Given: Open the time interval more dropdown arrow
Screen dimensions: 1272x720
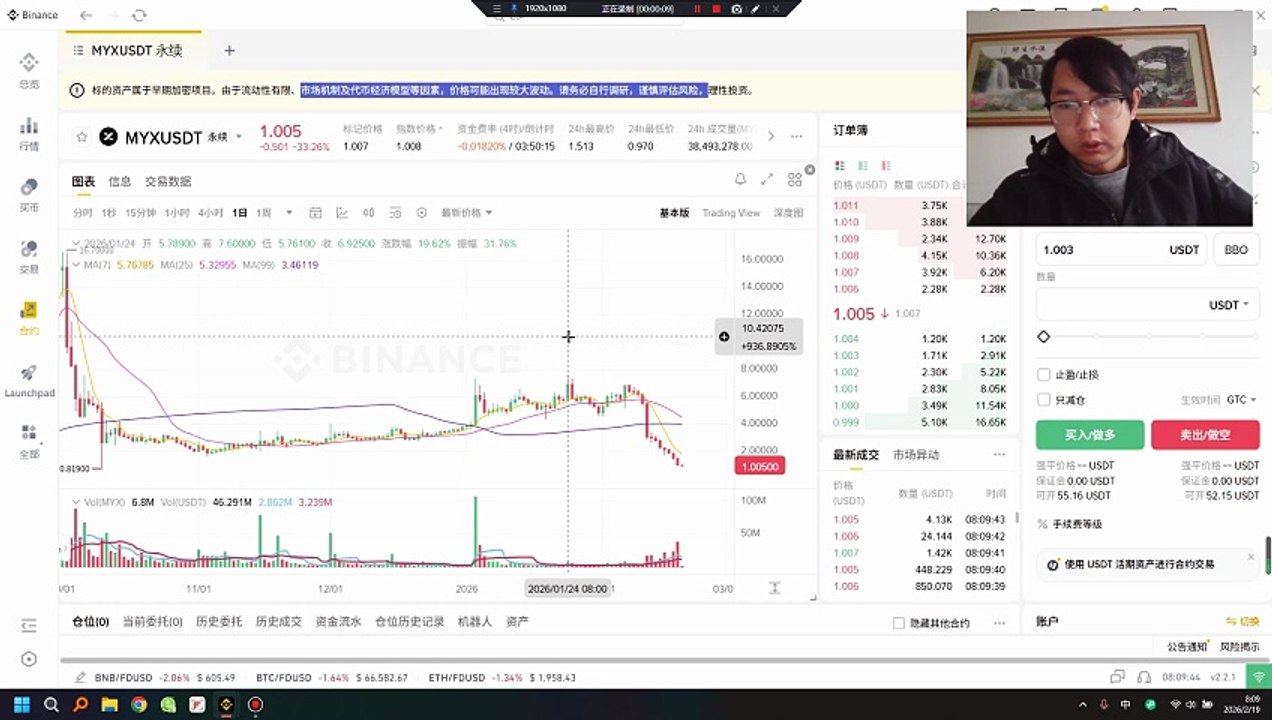Looking at the screenshot, I should tap(290, 212).
